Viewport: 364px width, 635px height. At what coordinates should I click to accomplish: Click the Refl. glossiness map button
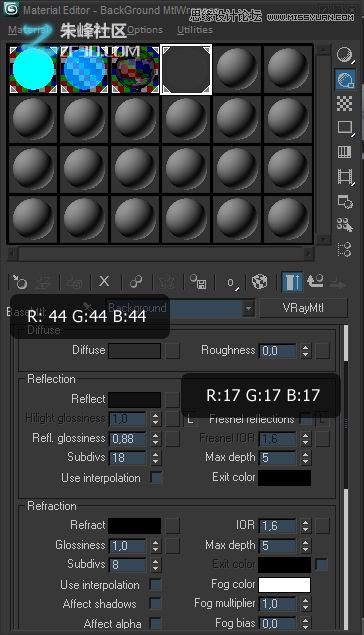tap(172, 439)
